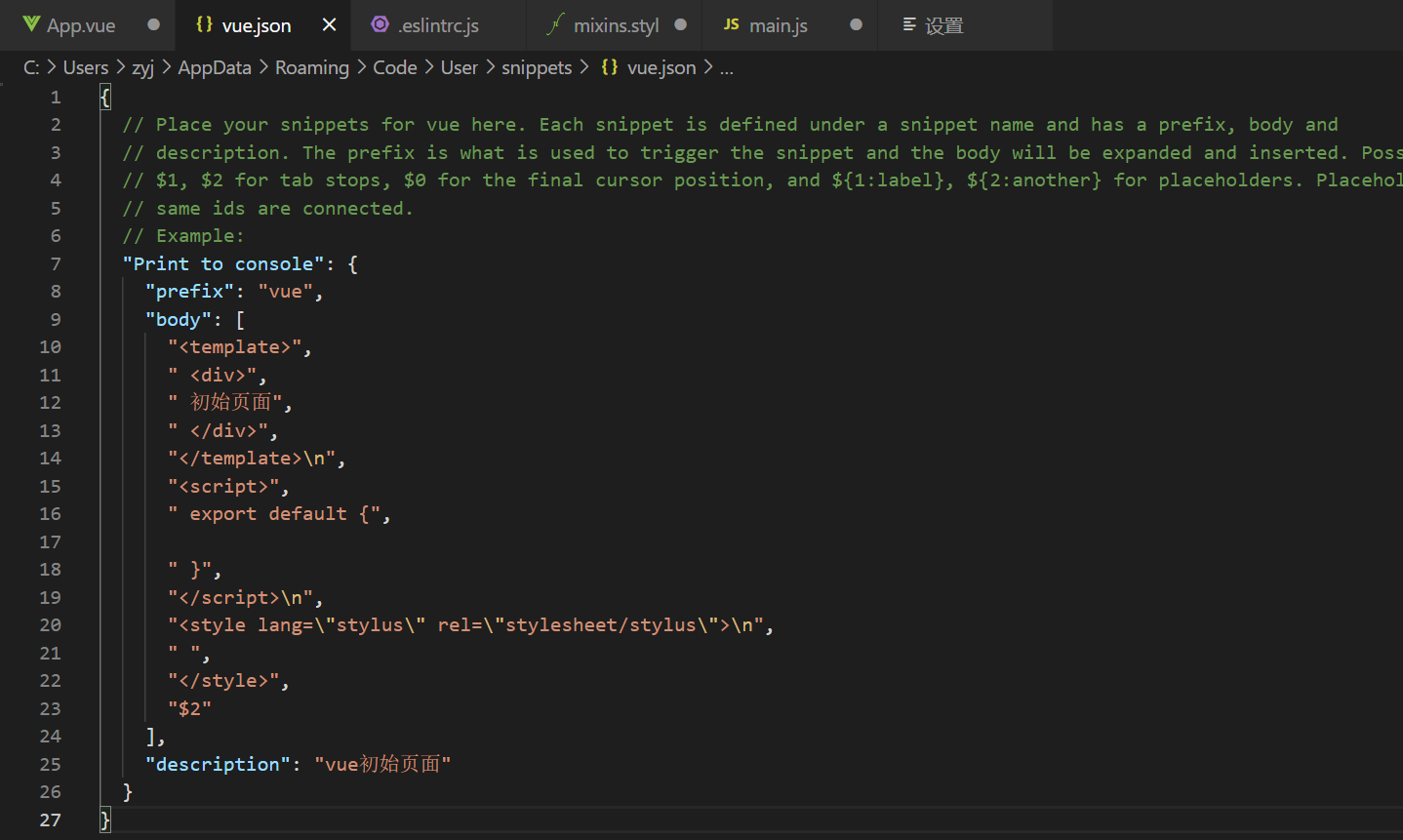The width and height of the screenshot is (1403, 840).
Task: Click the JSON braces icon on vue.json tab
Action: tap(204, 24)
